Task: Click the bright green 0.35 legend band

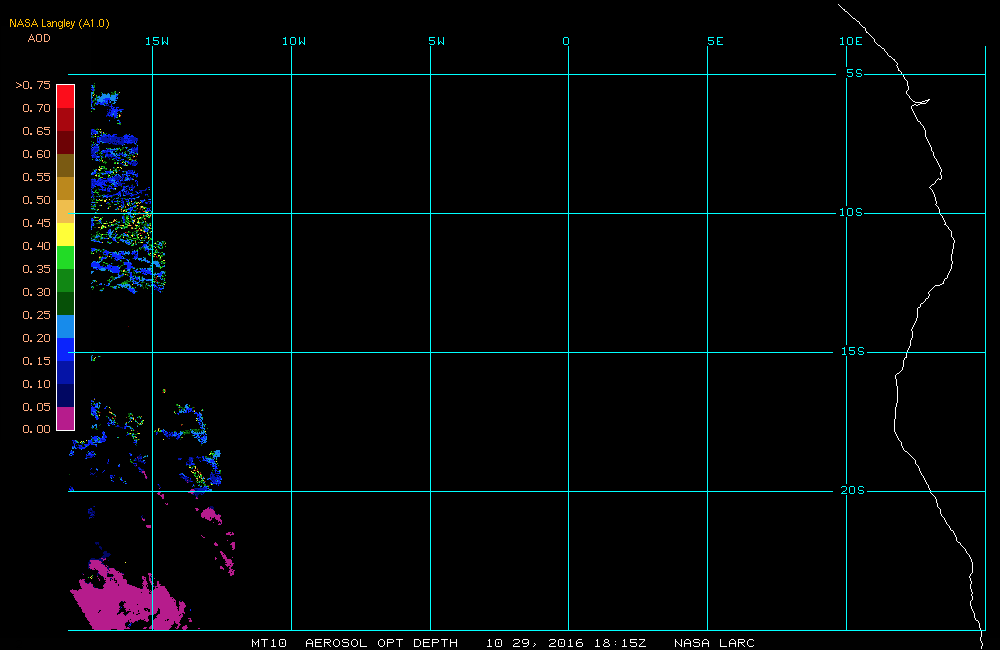Action: [66, 257]
